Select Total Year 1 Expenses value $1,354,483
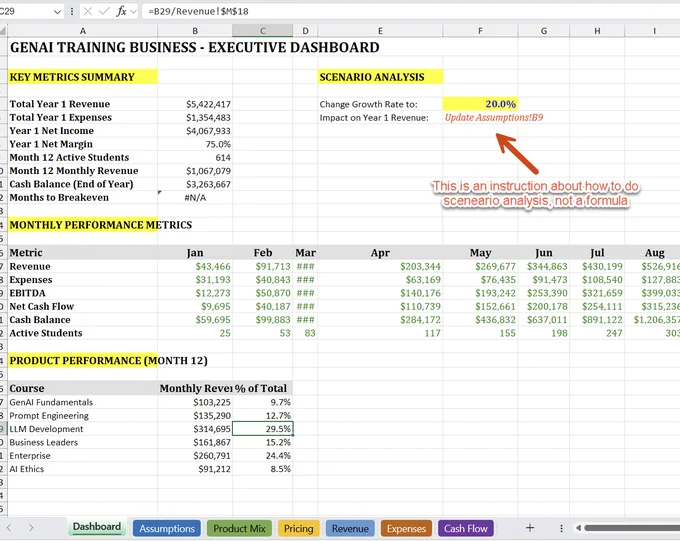The width and height of the screenshot is (680, 541). coord(195,118)
